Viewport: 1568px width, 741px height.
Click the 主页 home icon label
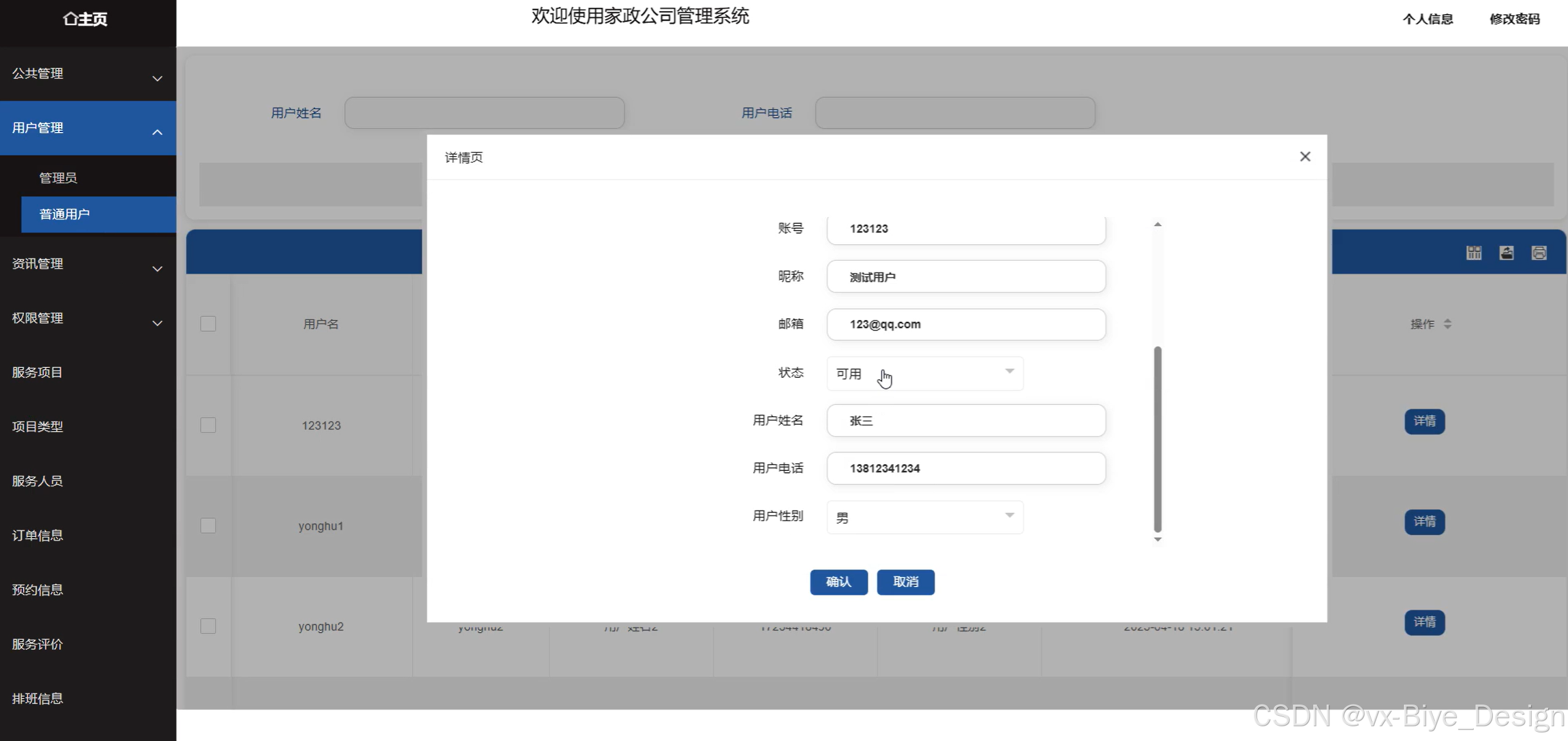click(x=85, y=19)
